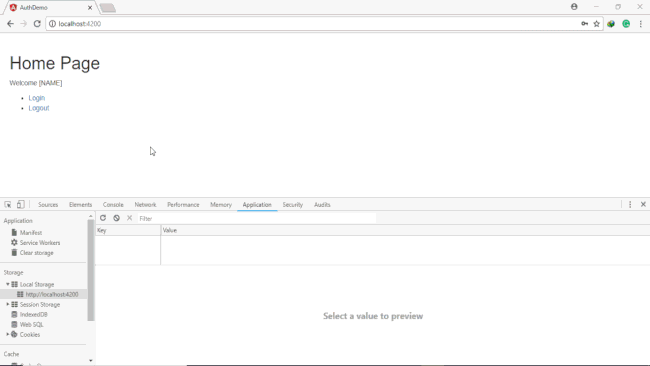The height and width of the screenshot is (366, 650).
Task: Open the Web SQL entry
Action: [32, 324]
